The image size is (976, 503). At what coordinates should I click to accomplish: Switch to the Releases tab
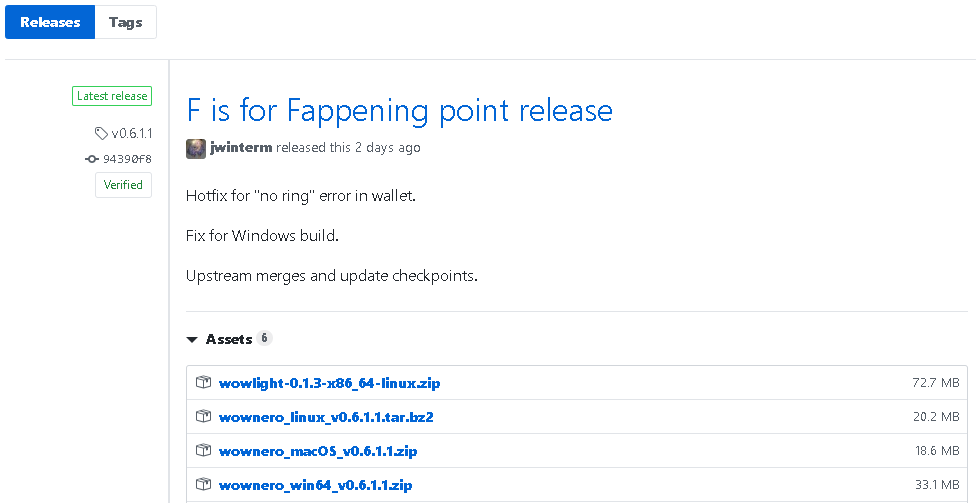50,22
